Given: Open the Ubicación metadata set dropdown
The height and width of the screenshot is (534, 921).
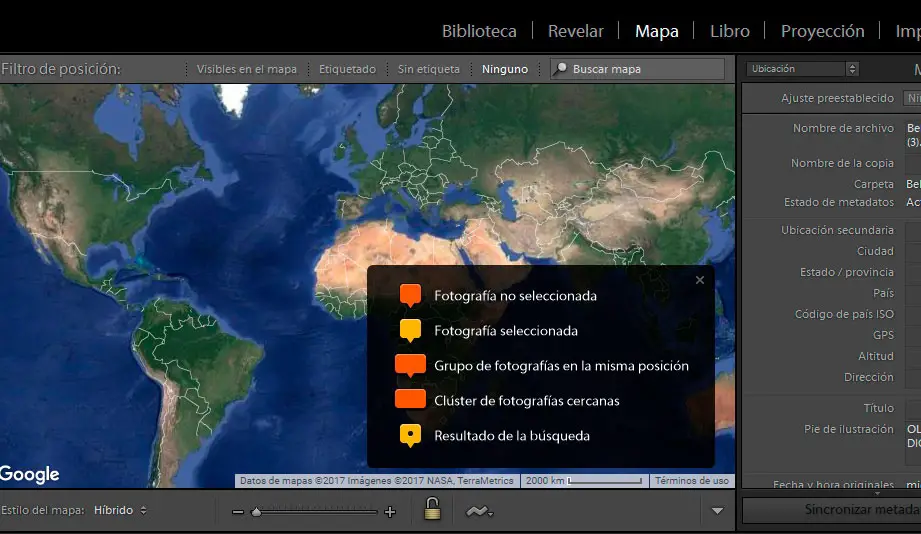Looking at the screenshot, I should pos(802,69).
